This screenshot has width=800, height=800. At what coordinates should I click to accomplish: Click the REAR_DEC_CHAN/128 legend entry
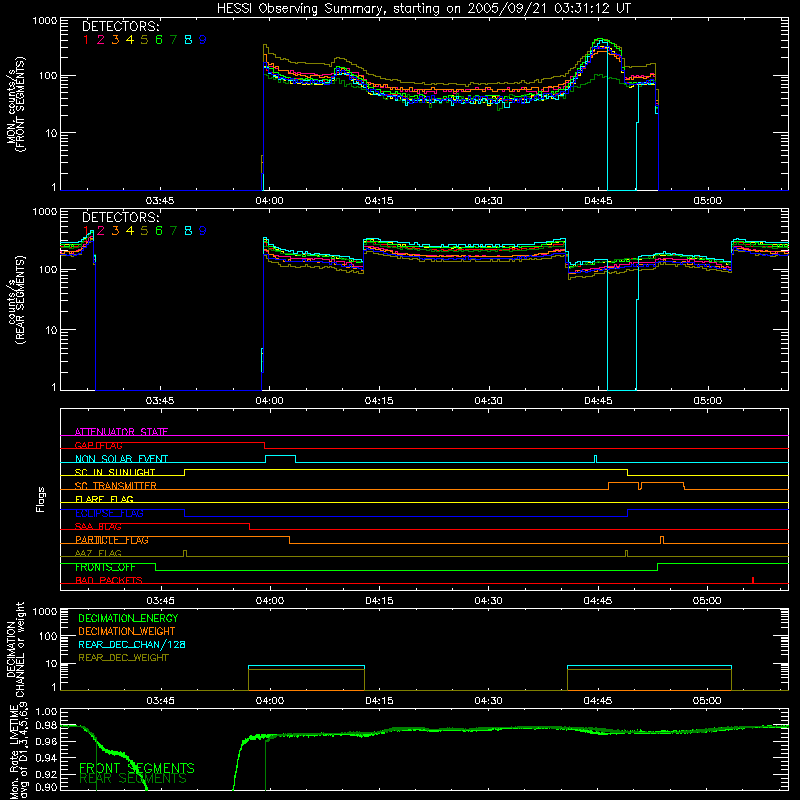pyautogui.click(x=132, y=644)
